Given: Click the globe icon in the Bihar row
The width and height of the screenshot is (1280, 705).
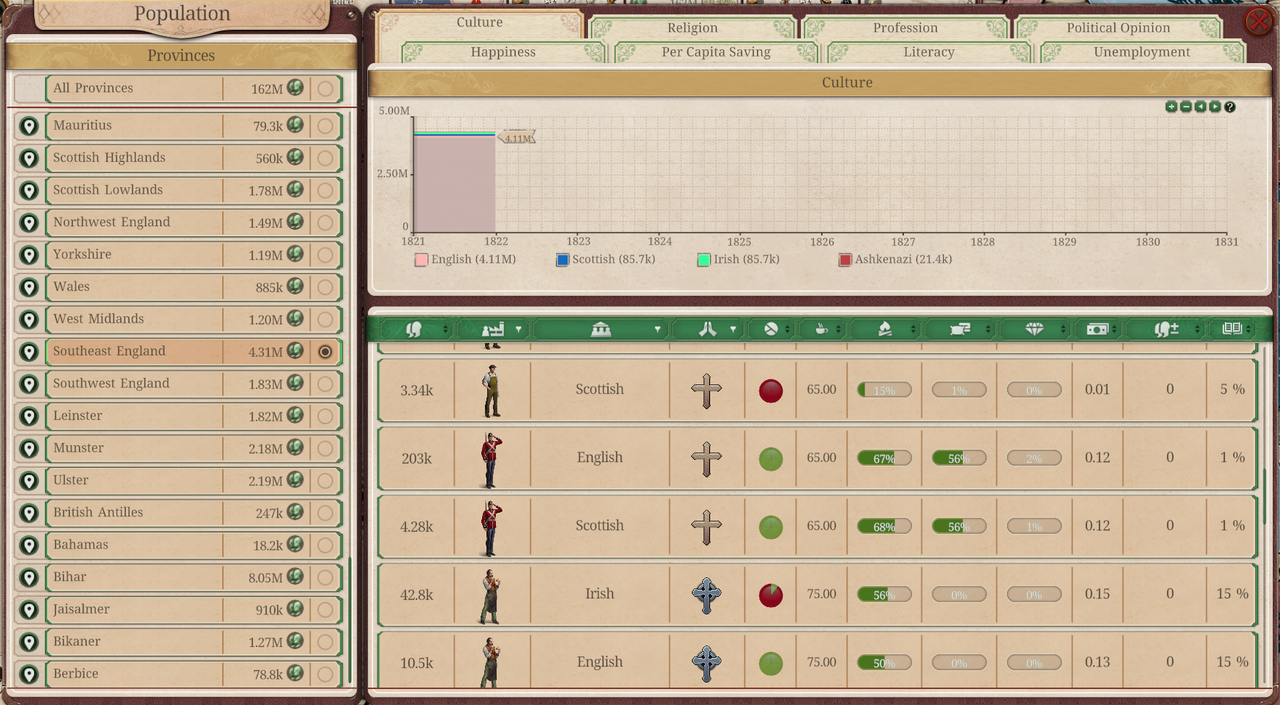Looking at the screenshot, I should [295, 577].
